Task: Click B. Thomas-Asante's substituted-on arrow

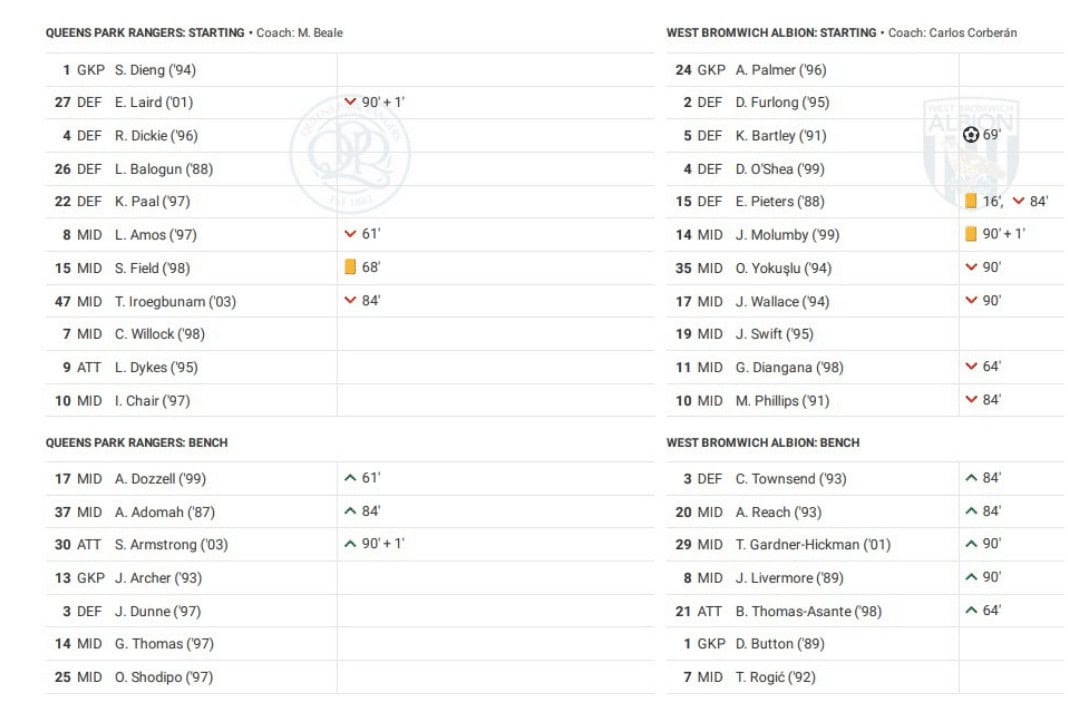Action: (971, 610)
